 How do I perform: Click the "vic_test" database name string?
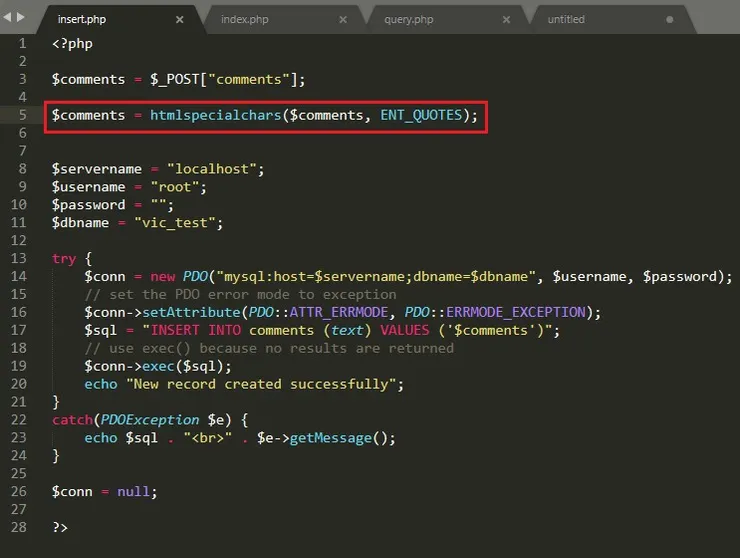click(x=175, y=223)
